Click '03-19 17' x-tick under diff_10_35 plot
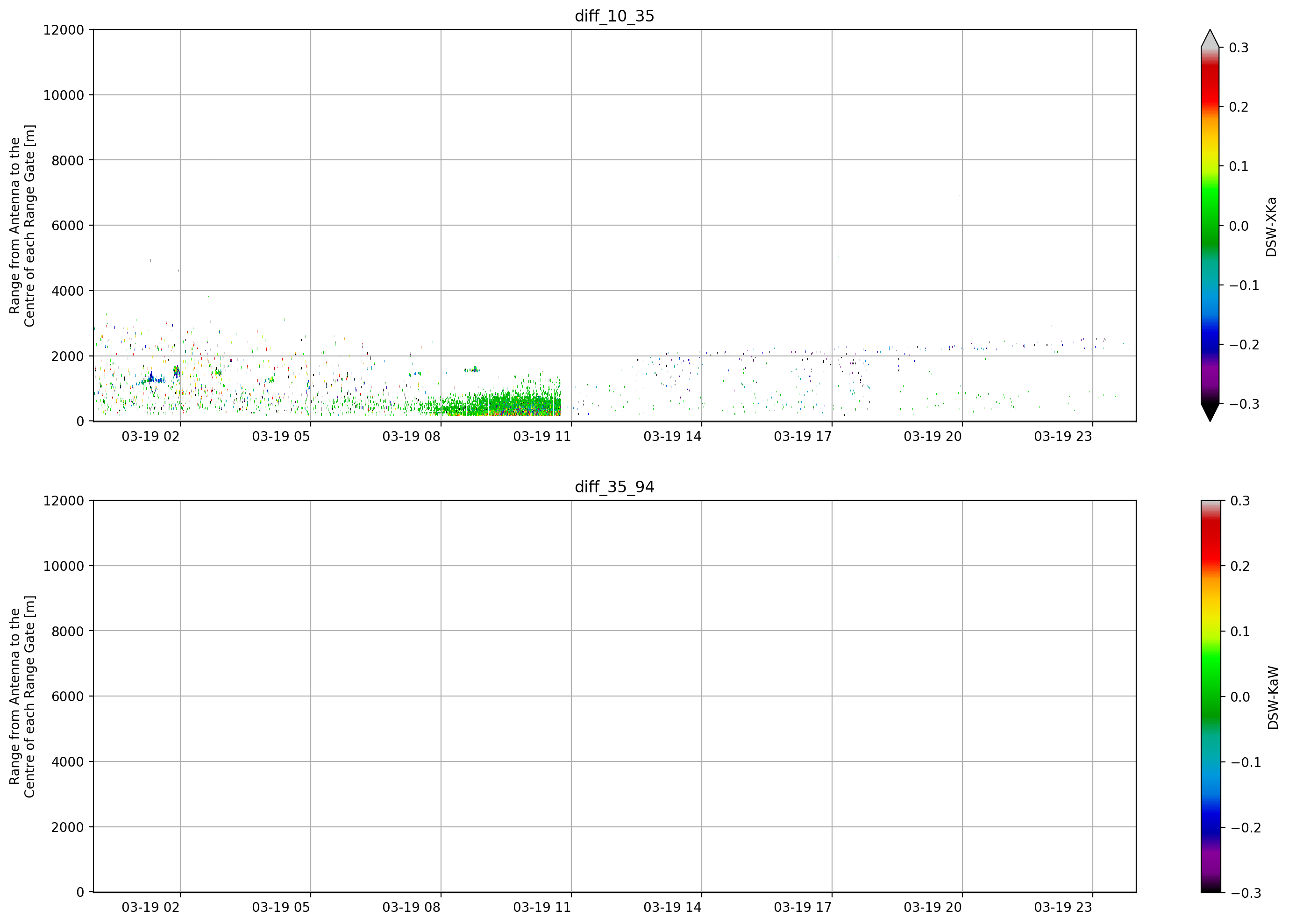The width and height of the screenshot is (1289, 924). pos(803,436)
